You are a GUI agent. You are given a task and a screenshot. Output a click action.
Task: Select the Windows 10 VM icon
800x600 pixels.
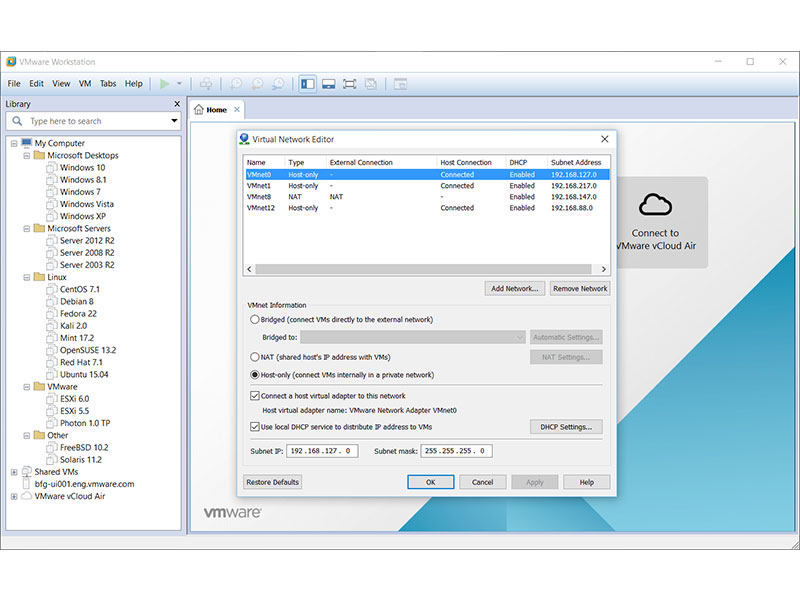(x=52, y=167)
